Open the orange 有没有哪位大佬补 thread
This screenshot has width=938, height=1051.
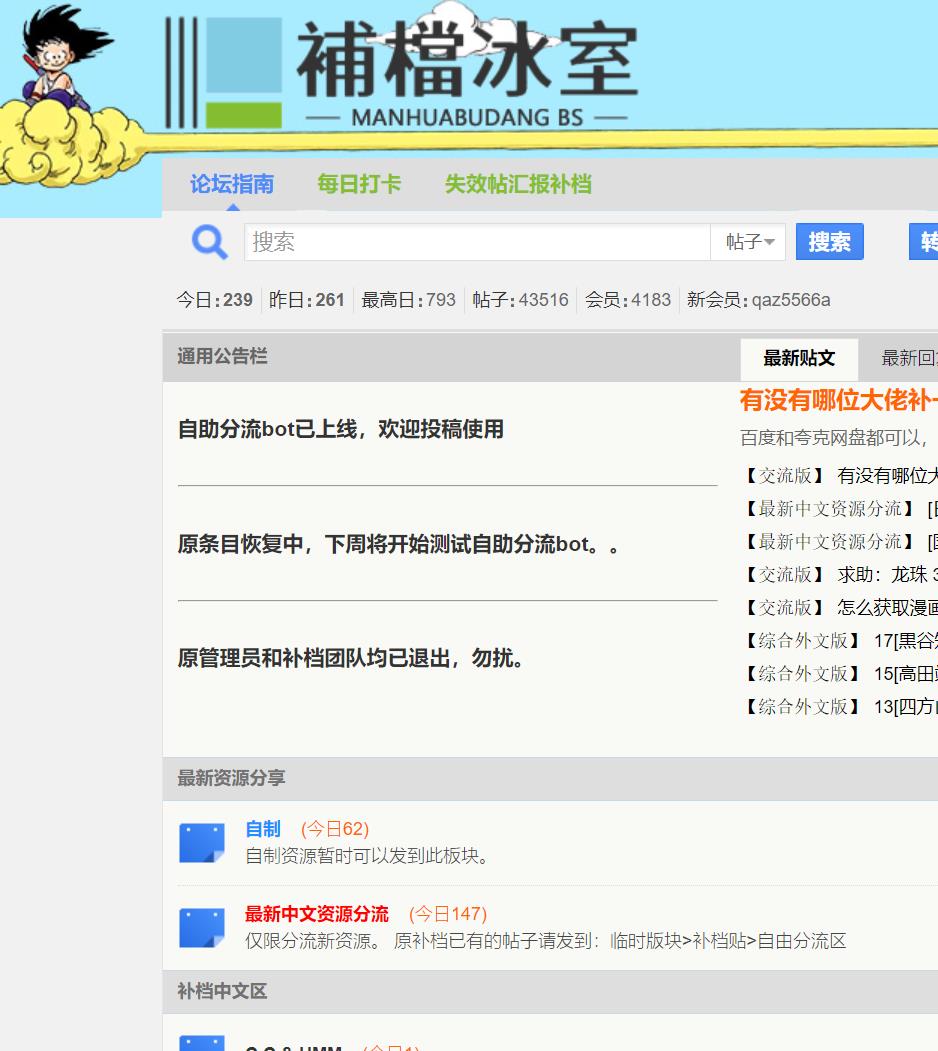[x=836, y=398]
